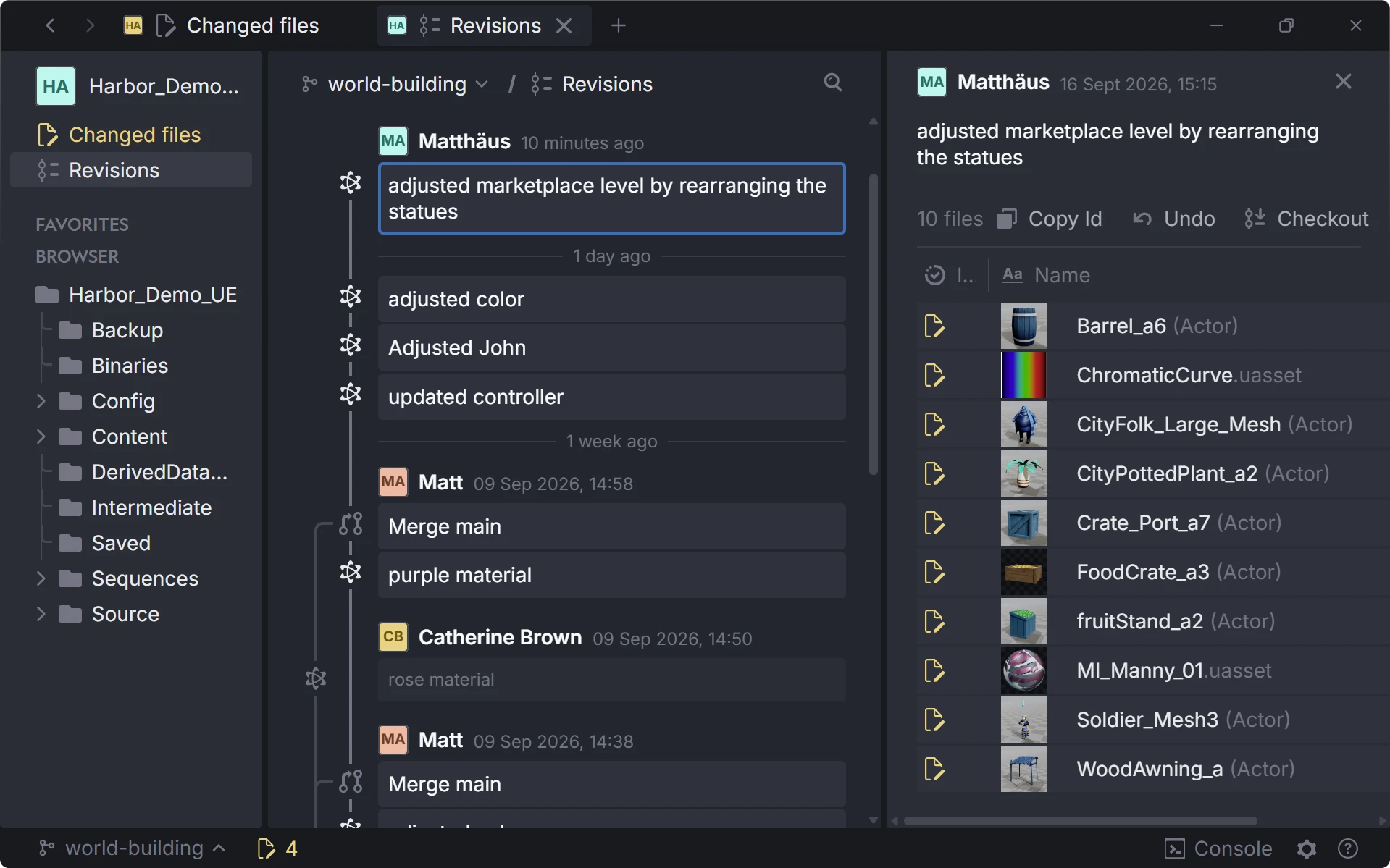Open the help icon in status bar

1347,848
